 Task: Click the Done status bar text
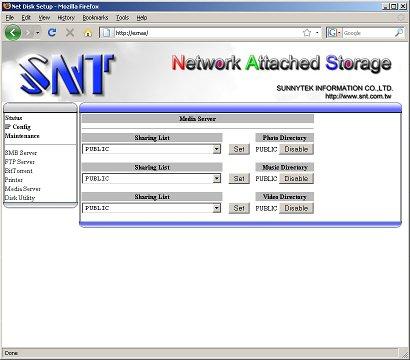pos(11,353)
